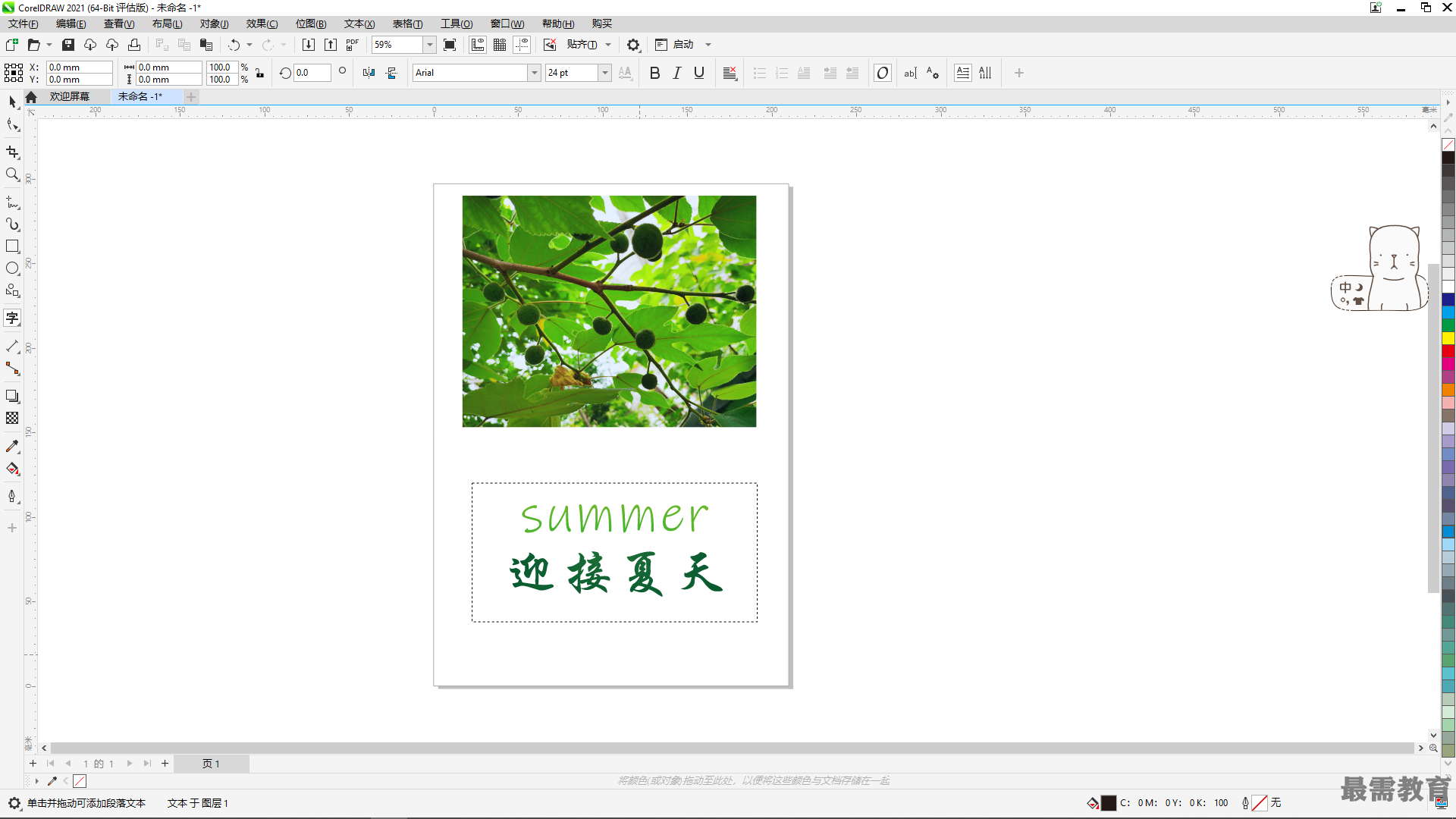The width and height of the screenshot is (1456, 819).
Task: Toggle the lock ratio padlock
Action: click(259, 74)
